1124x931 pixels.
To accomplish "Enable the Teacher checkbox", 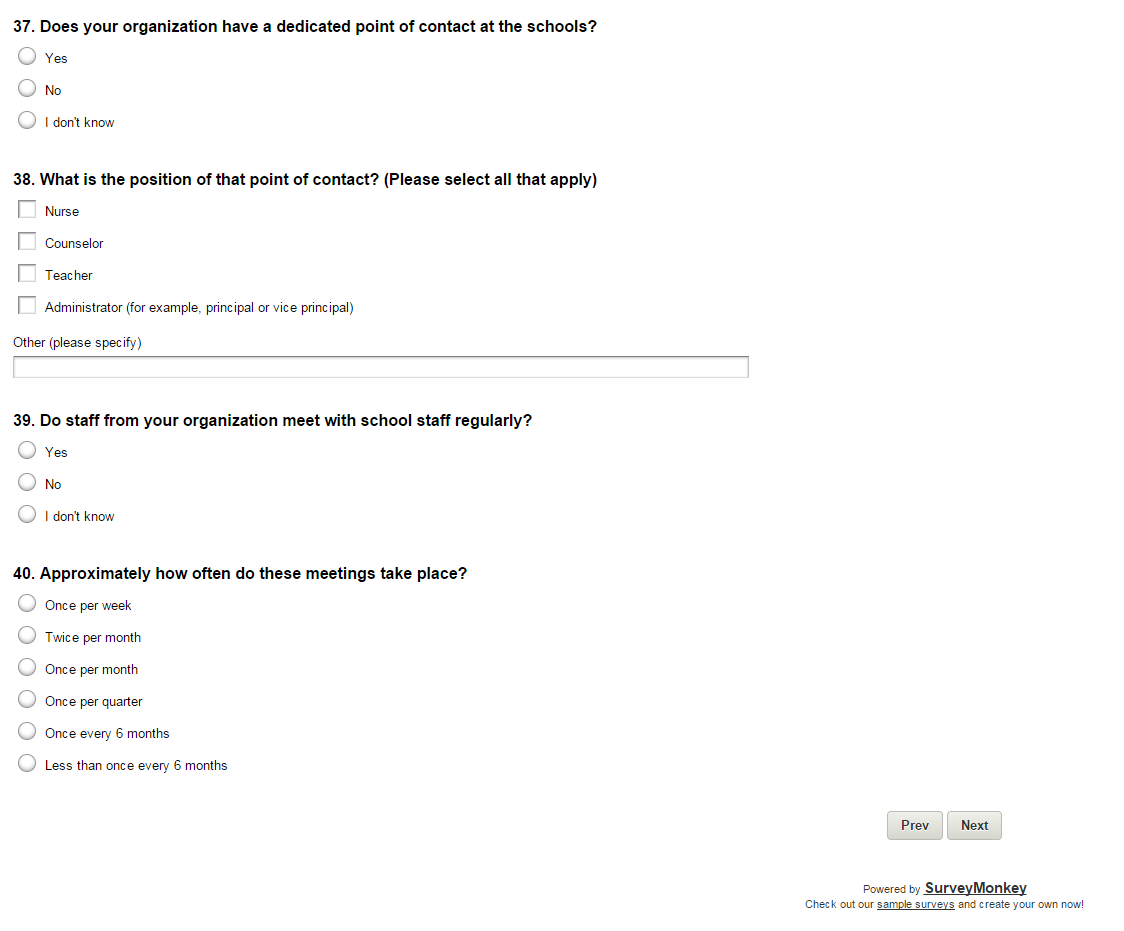I will click(x=27, y=274).
